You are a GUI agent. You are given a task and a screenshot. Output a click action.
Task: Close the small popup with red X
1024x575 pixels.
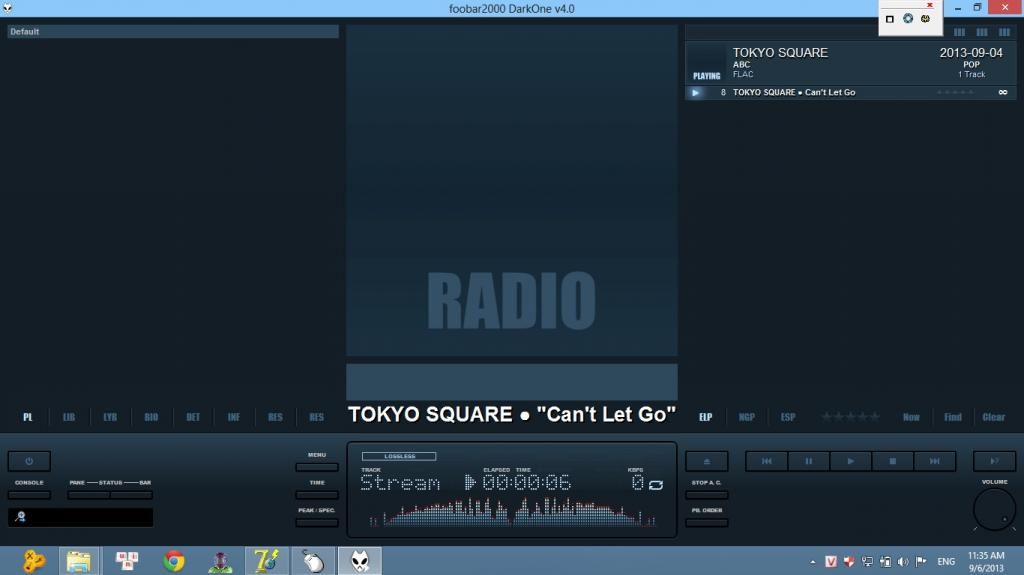(930, 5)
